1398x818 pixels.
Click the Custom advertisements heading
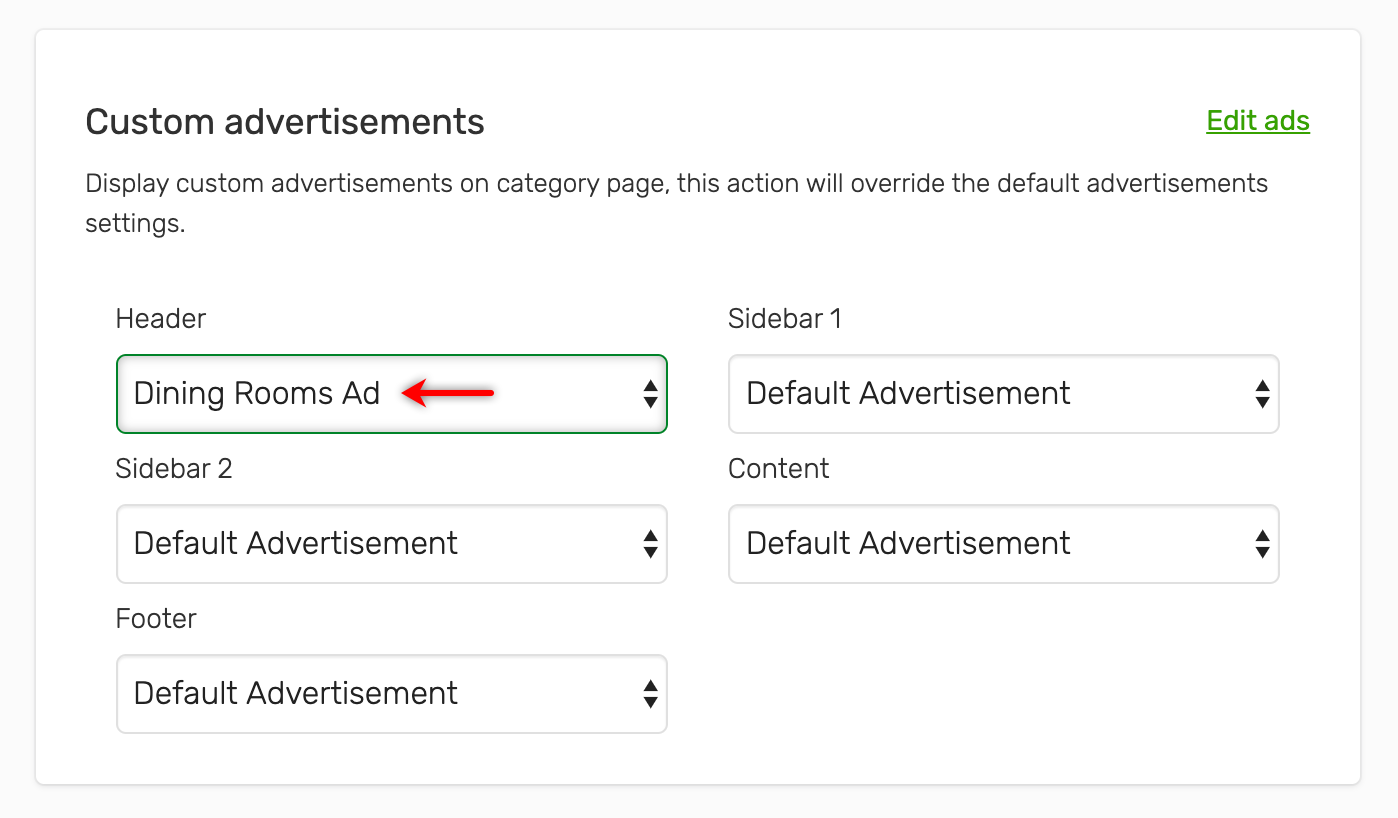tap(285, 122)
